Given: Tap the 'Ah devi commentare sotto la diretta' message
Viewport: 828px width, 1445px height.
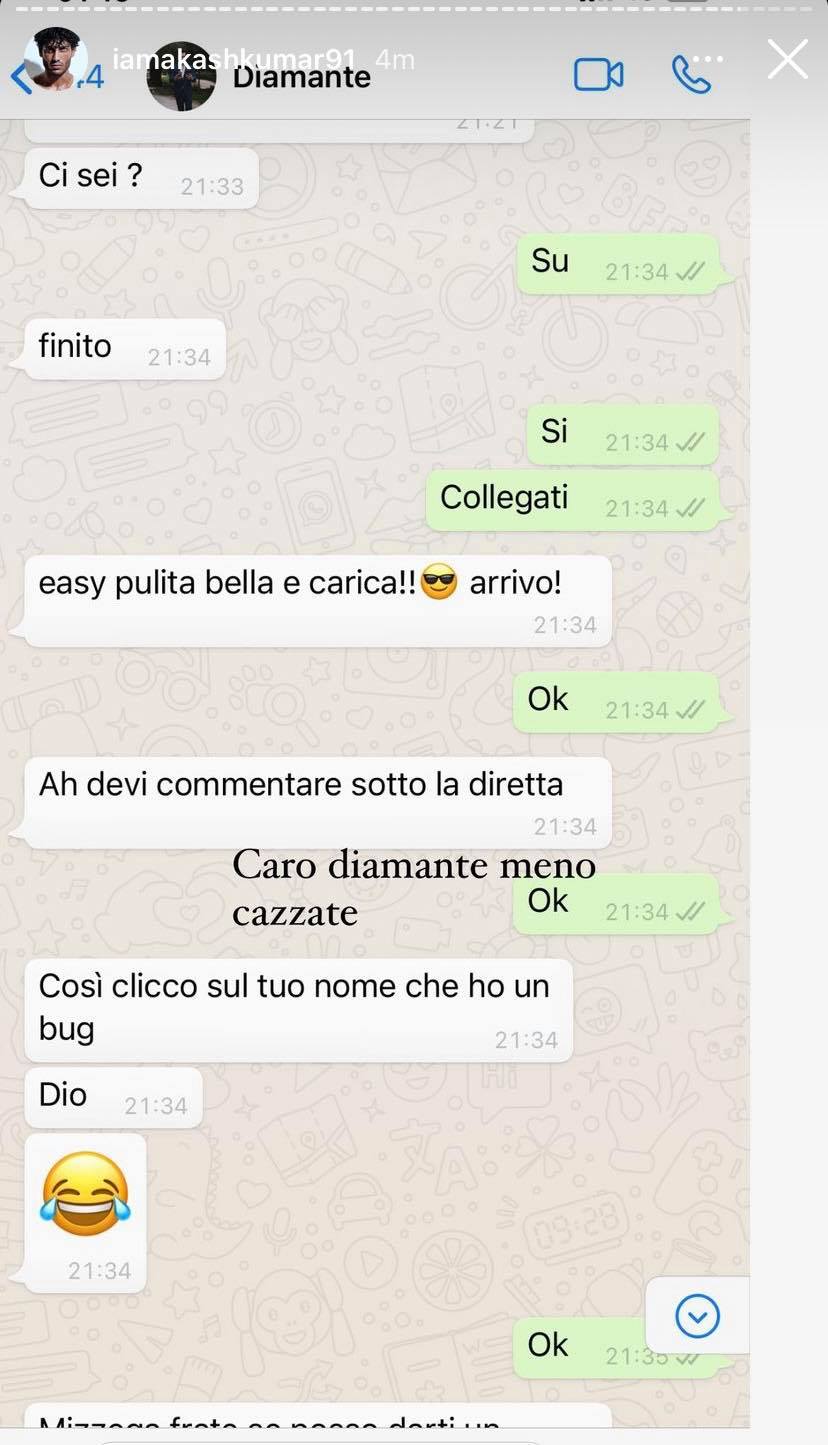Looking at the screenshot, I should [x=317, y=802].
